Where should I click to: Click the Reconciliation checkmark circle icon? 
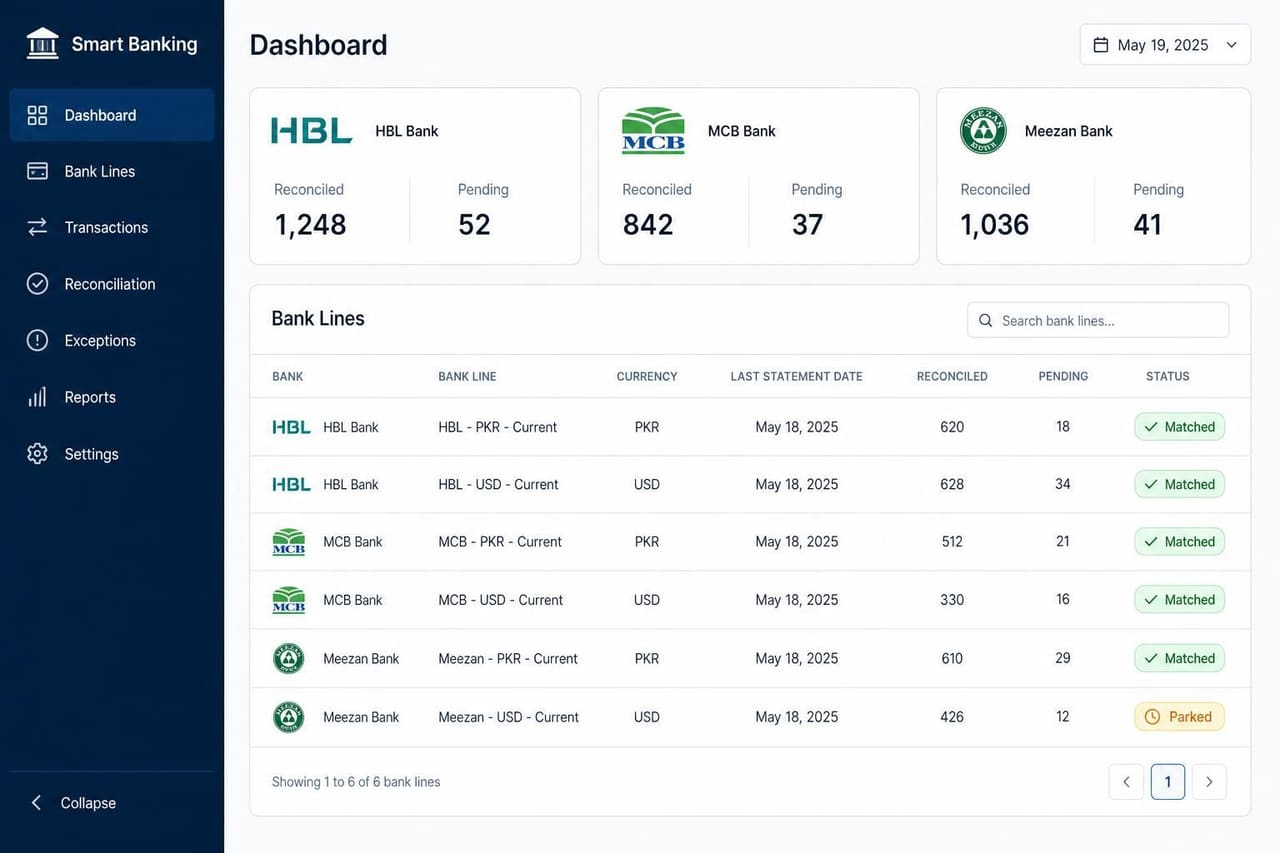point(37,284)
